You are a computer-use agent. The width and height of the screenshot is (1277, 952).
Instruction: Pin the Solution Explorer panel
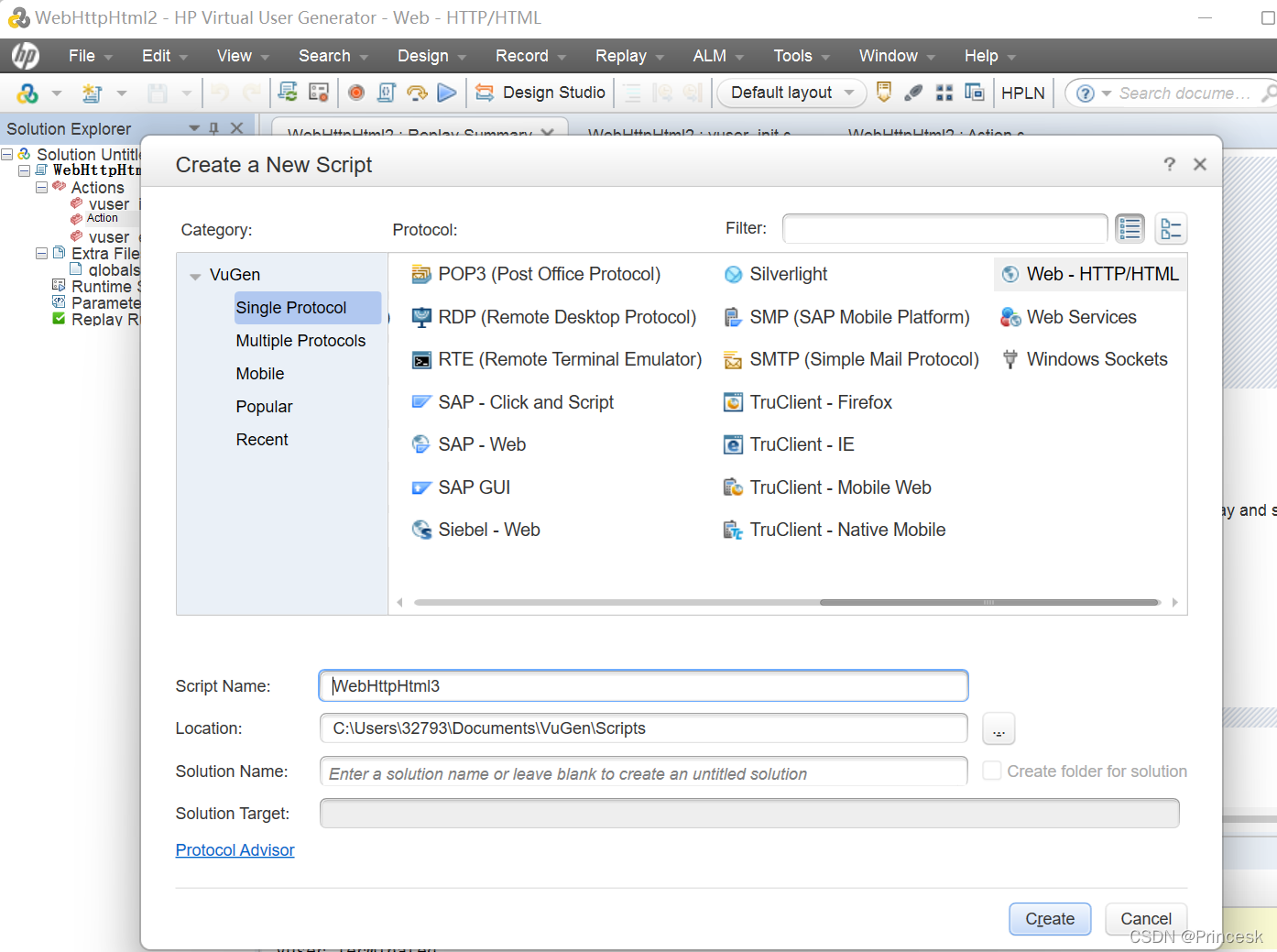(x=214, y=128)
